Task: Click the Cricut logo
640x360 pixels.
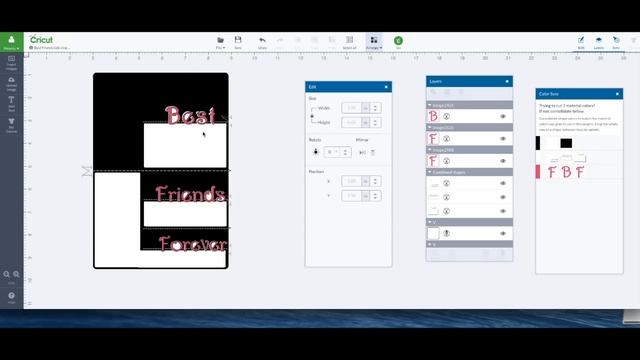Action: coord(41,40)
